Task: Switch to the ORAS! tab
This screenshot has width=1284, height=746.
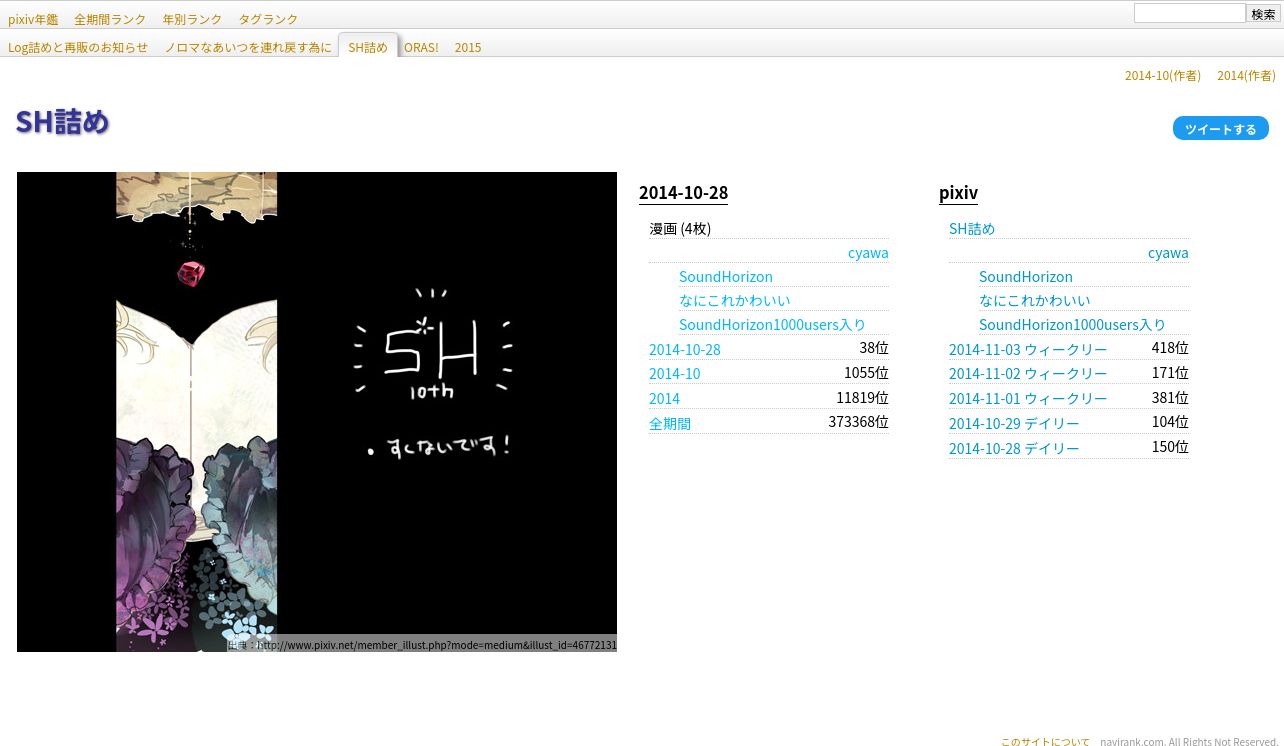Action: click(421, 47)
